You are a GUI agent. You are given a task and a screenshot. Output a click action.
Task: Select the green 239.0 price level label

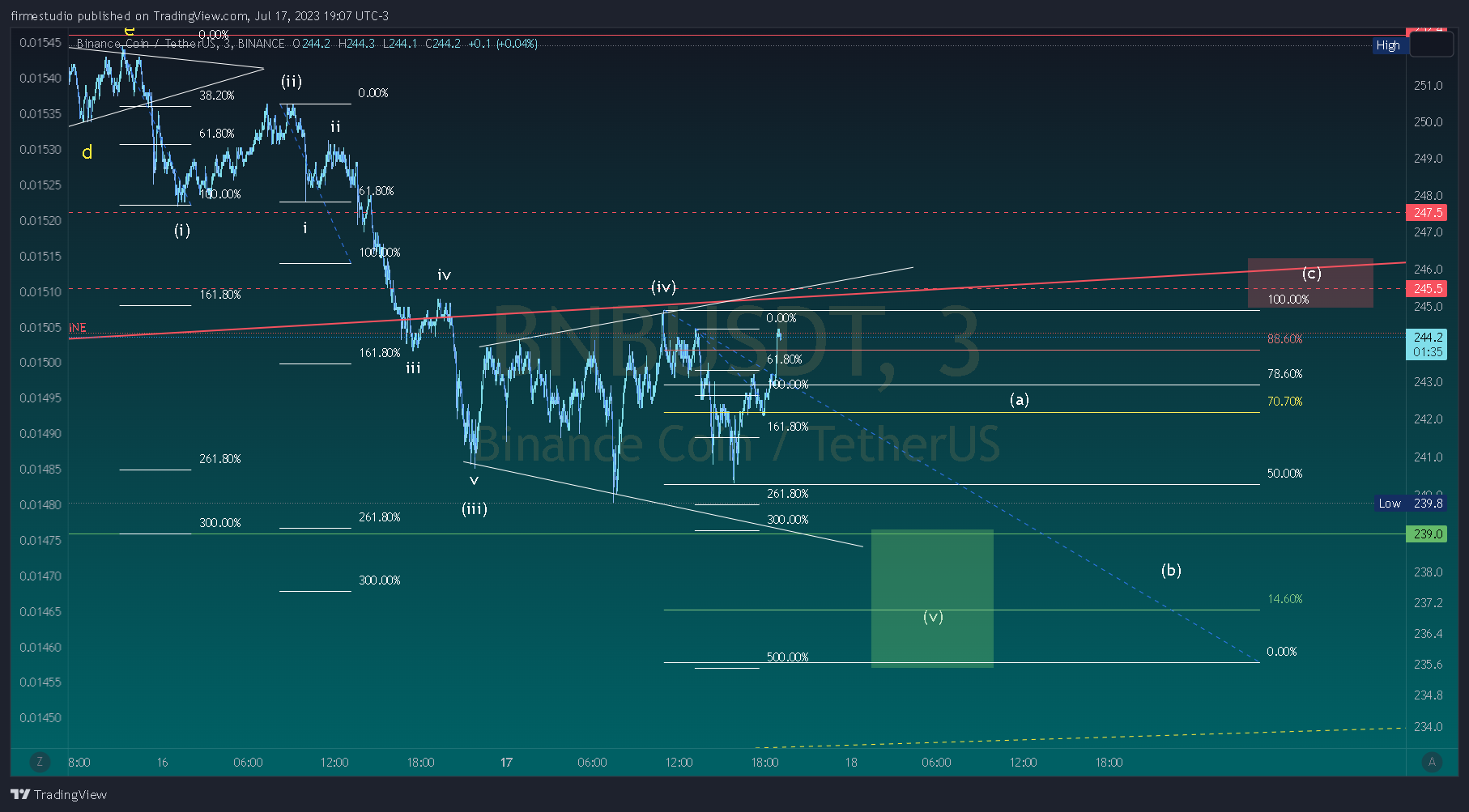[1427, 534]
